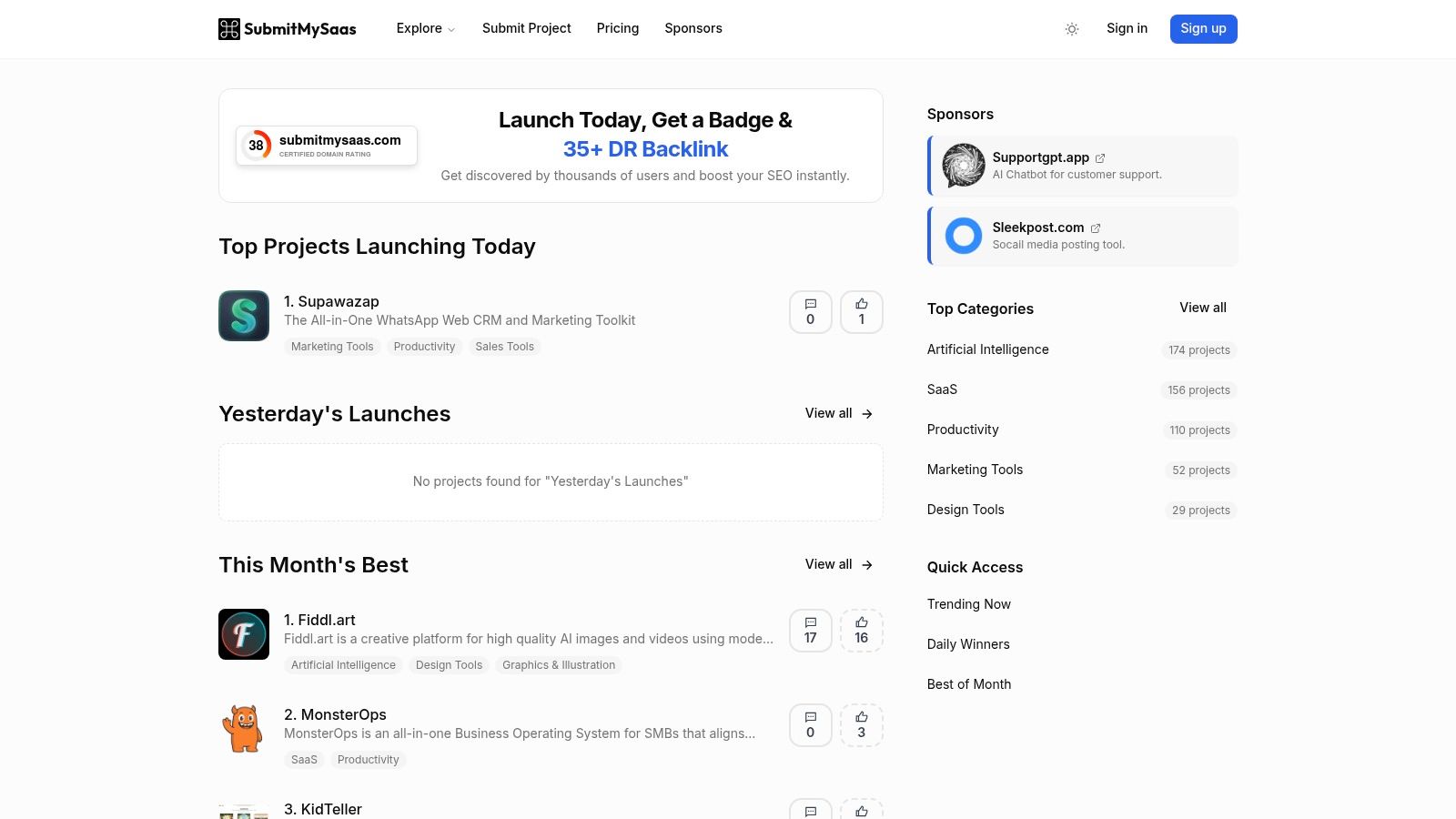Open the Artificial Intelligence category link
The width and height of the screenshot is (1456, 819).
[x=987, y=349]
